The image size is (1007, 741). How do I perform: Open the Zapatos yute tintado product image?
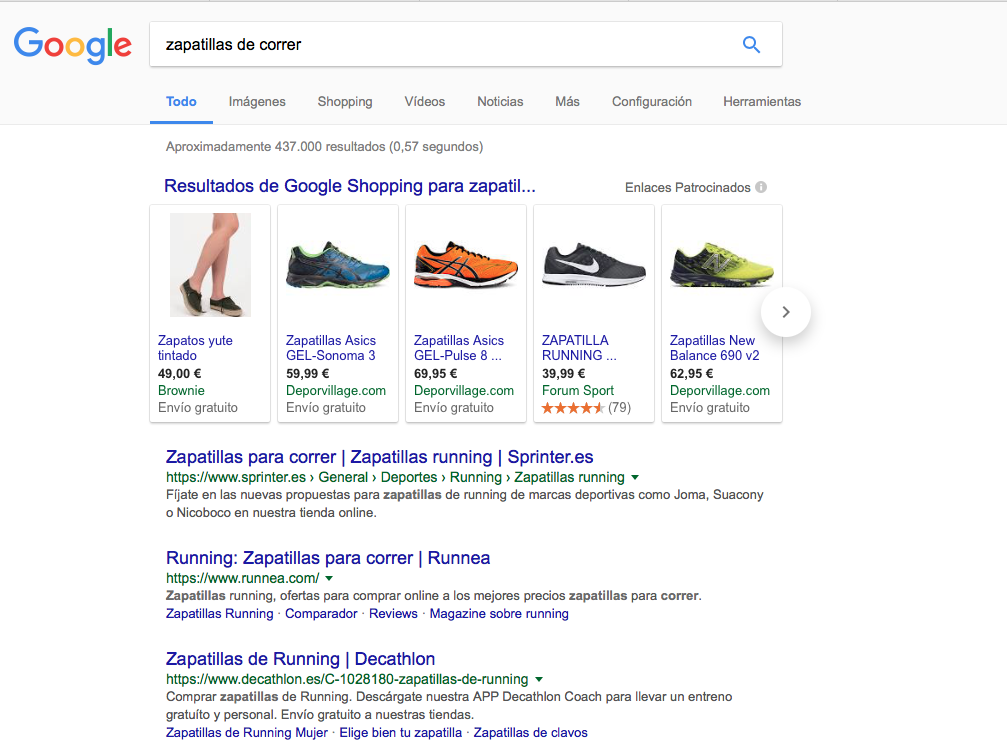point(210,265)
